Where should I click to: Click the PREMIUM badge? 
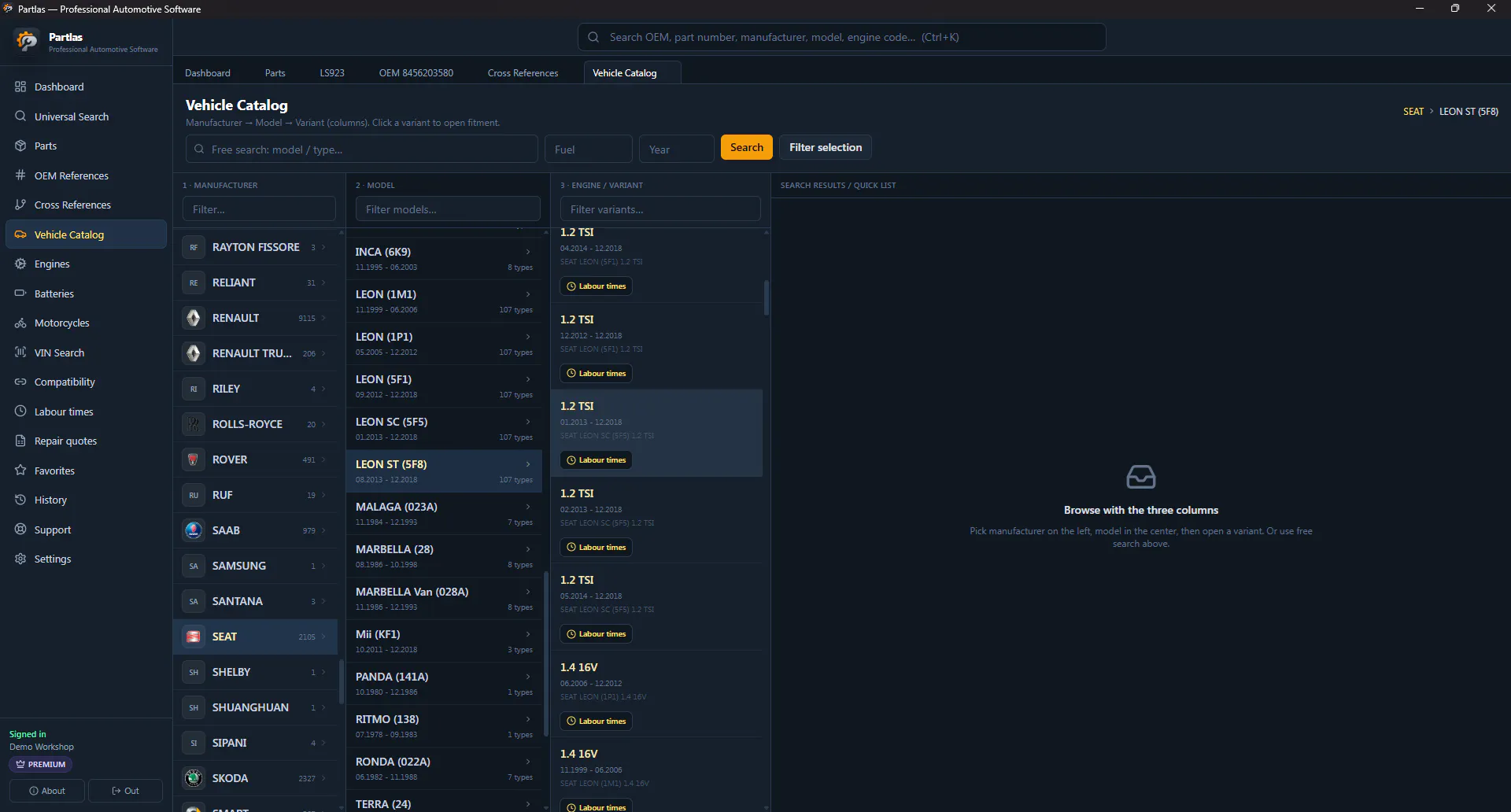click(x=41, y=764)
